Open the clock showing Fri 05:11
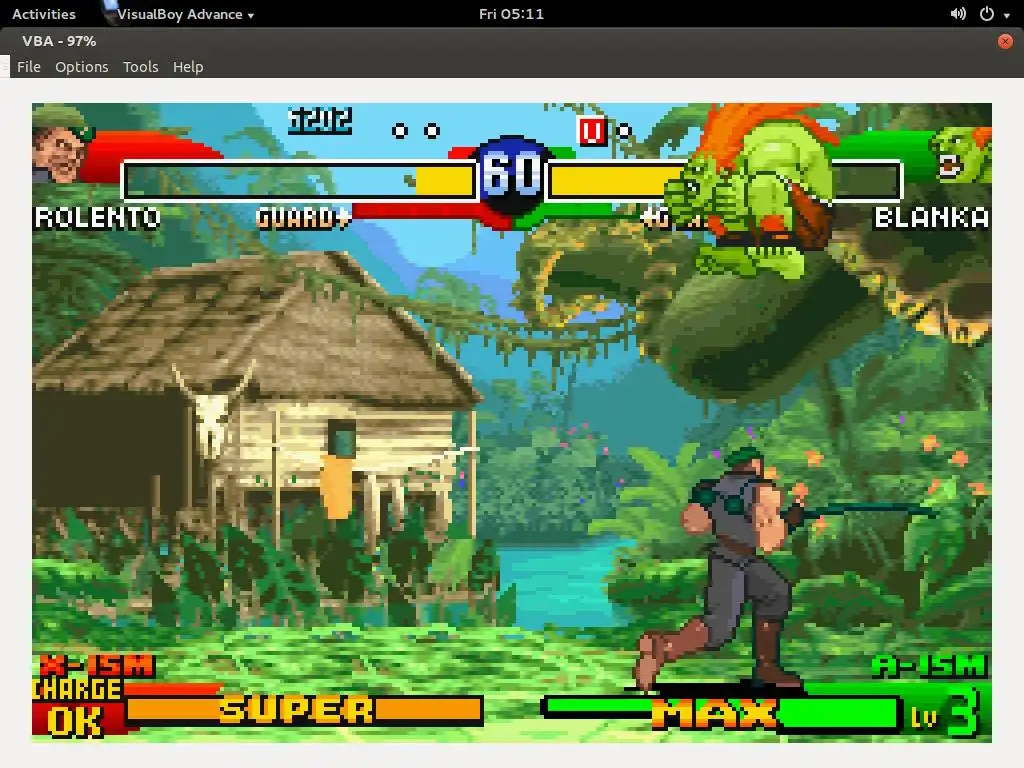The image size is (1024, 768). (511, 14)
